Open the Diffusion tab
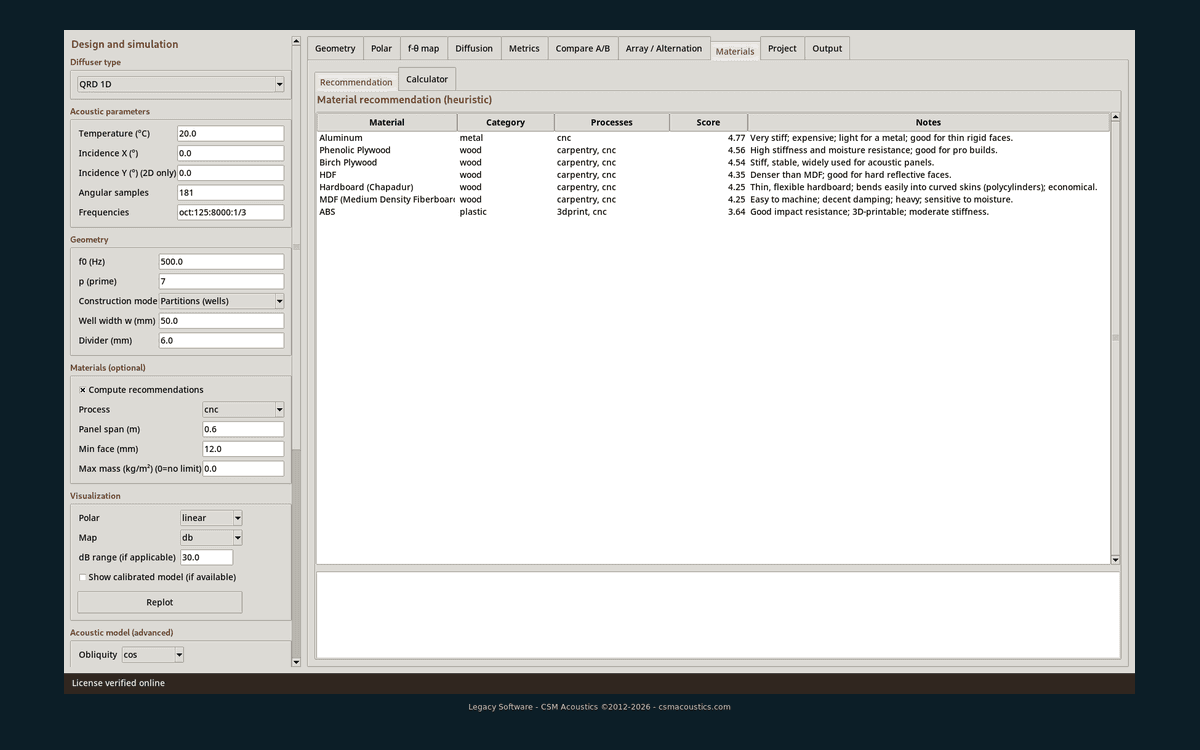Screen dimensions: 1200x750 point(474,48)
